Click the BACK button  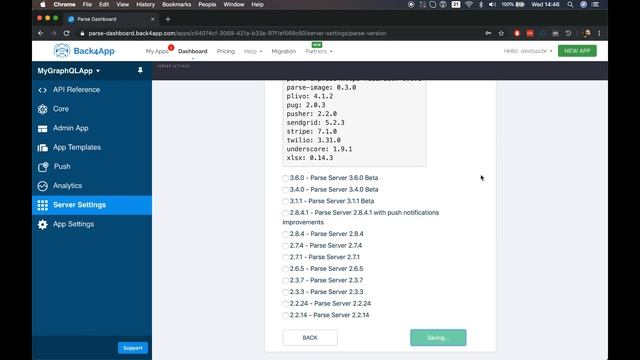tap(310, 338)
